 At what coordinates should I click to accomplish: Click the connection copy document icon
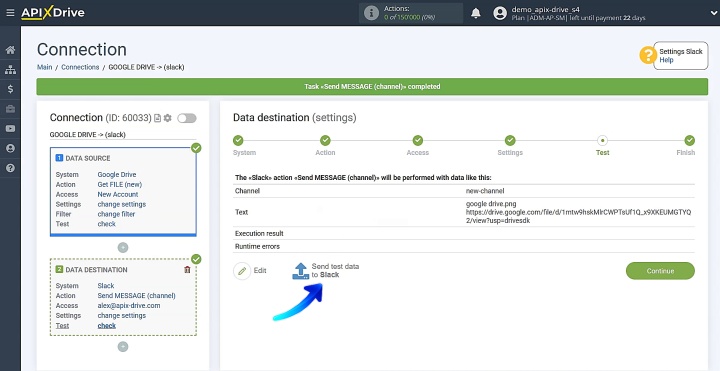coord(158,118)
